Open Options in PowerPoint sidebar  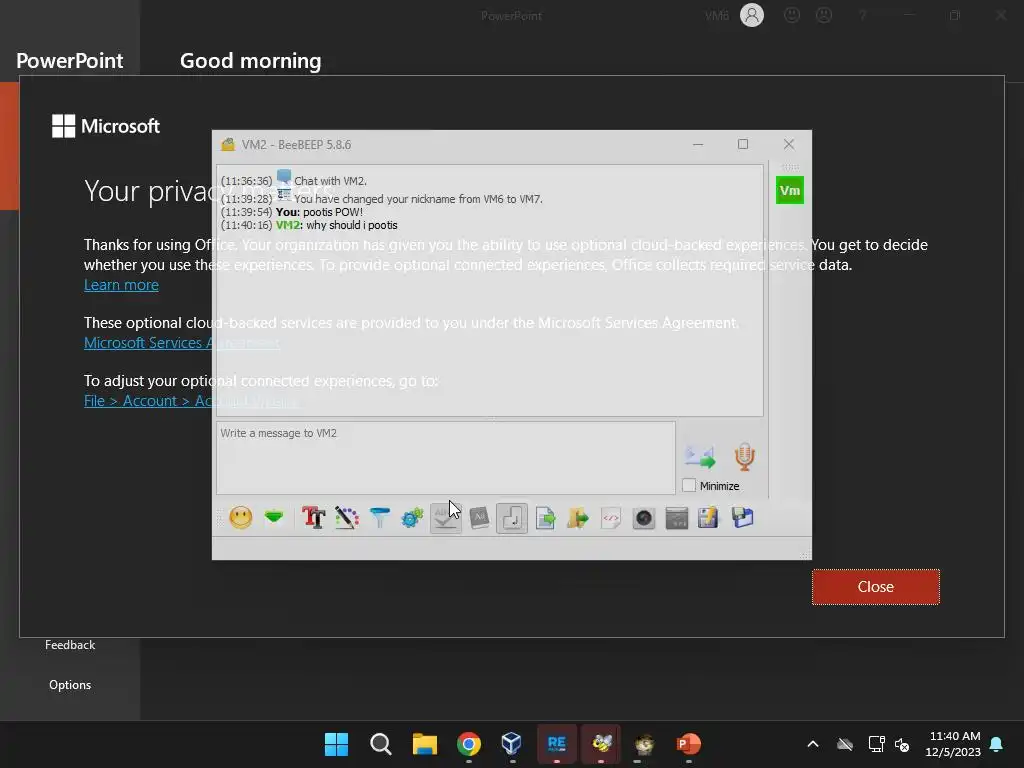(x=70, y=685)
